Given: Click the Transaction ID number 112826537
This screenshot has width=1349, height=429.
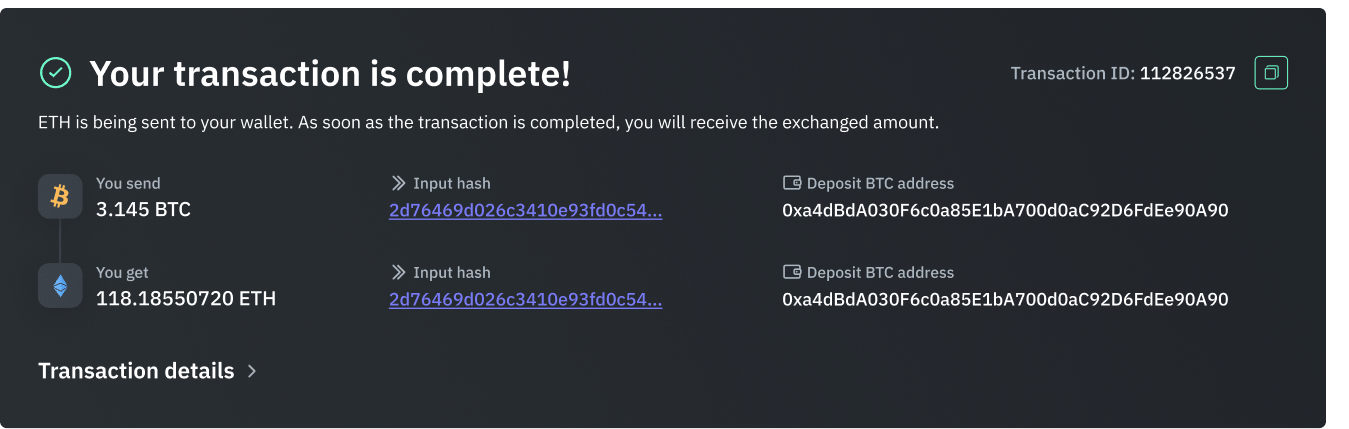Looking at the screenshot, I should tap(1188, 73).
